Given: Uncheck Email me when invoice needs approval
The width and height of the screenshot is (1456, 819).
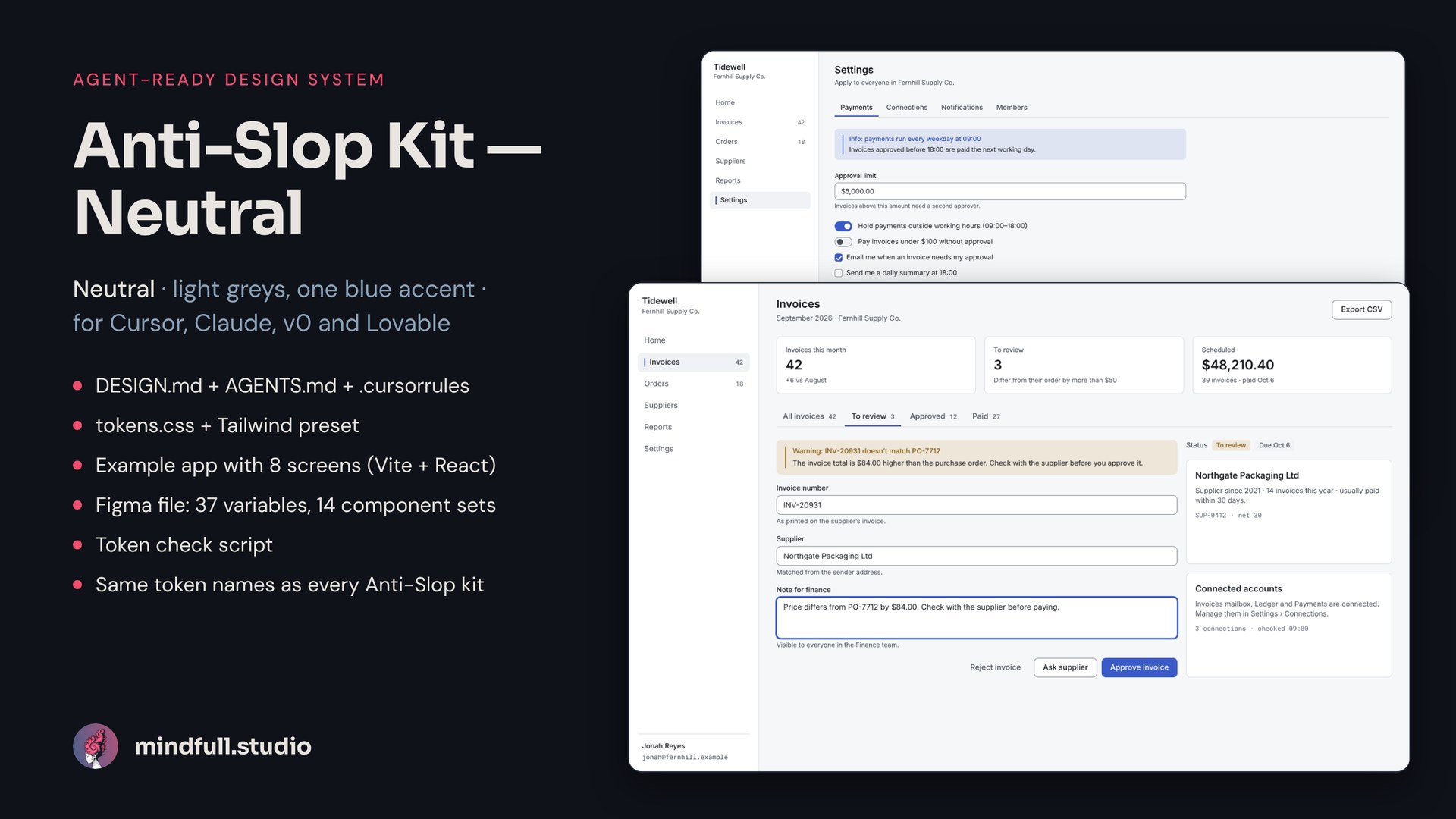Looking at the screenshot, I should pyautogui.click(x=839, y=258).
